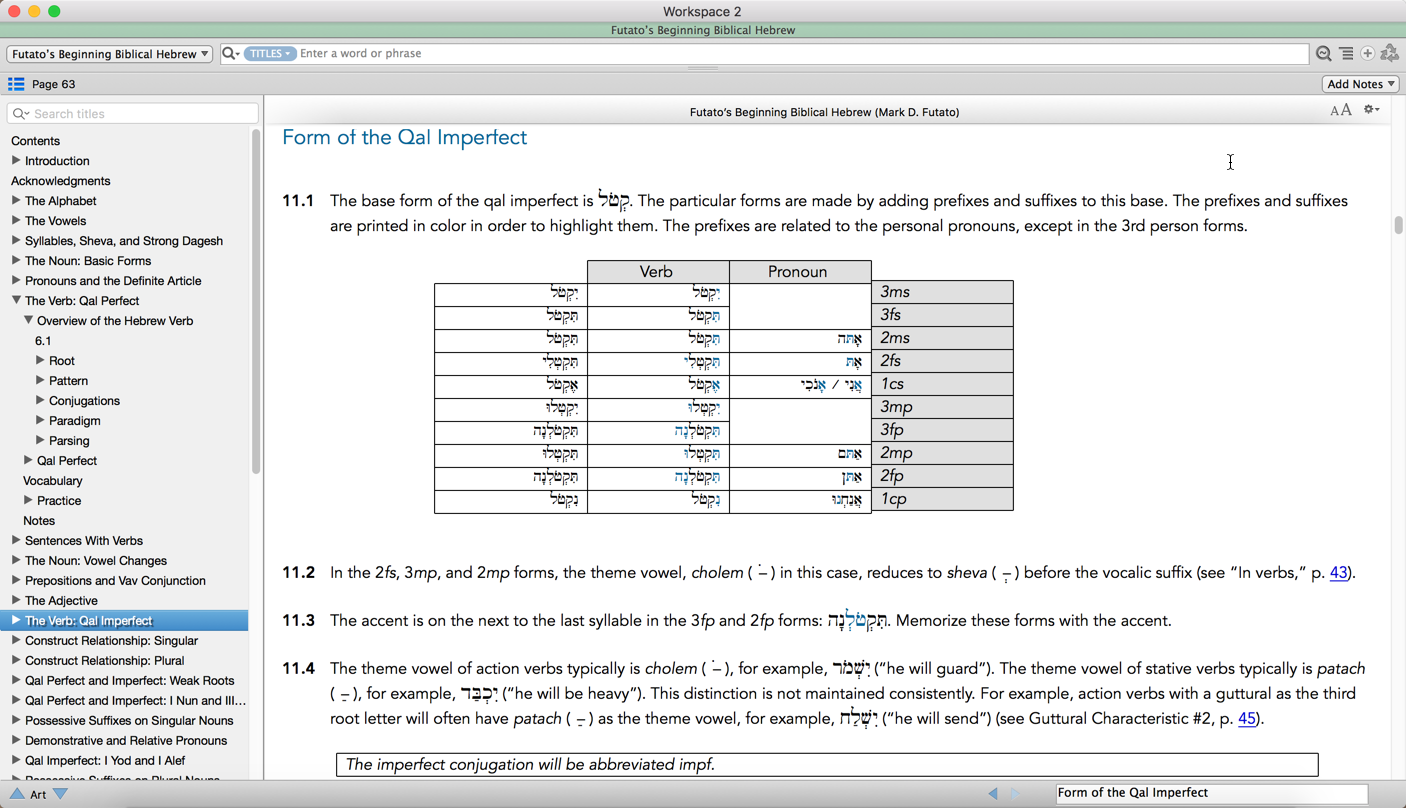1406x808 pixels.
Task: Expand The Vowels chapter
Action: pos(16,220)
